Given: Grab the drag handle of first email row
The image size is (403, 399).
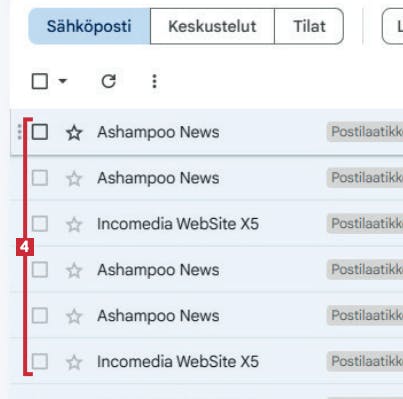Looking at the screenshot, I should pos(19,132).
